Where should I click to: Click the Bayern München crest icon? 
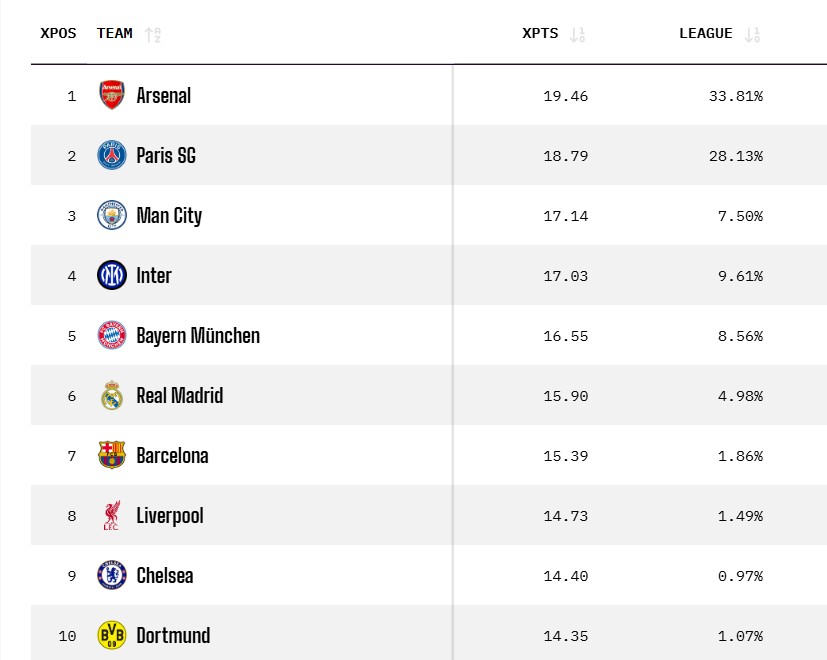112,336
